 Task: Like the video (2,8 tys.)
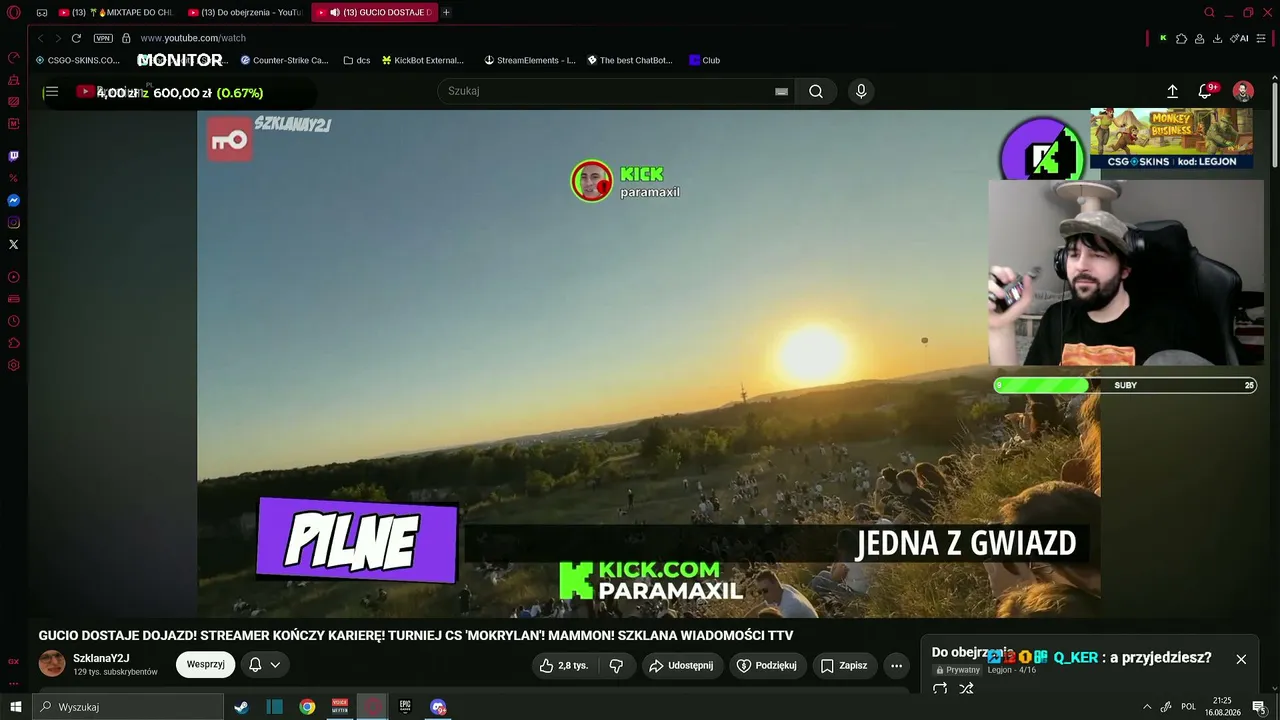[x=564, y=665]
